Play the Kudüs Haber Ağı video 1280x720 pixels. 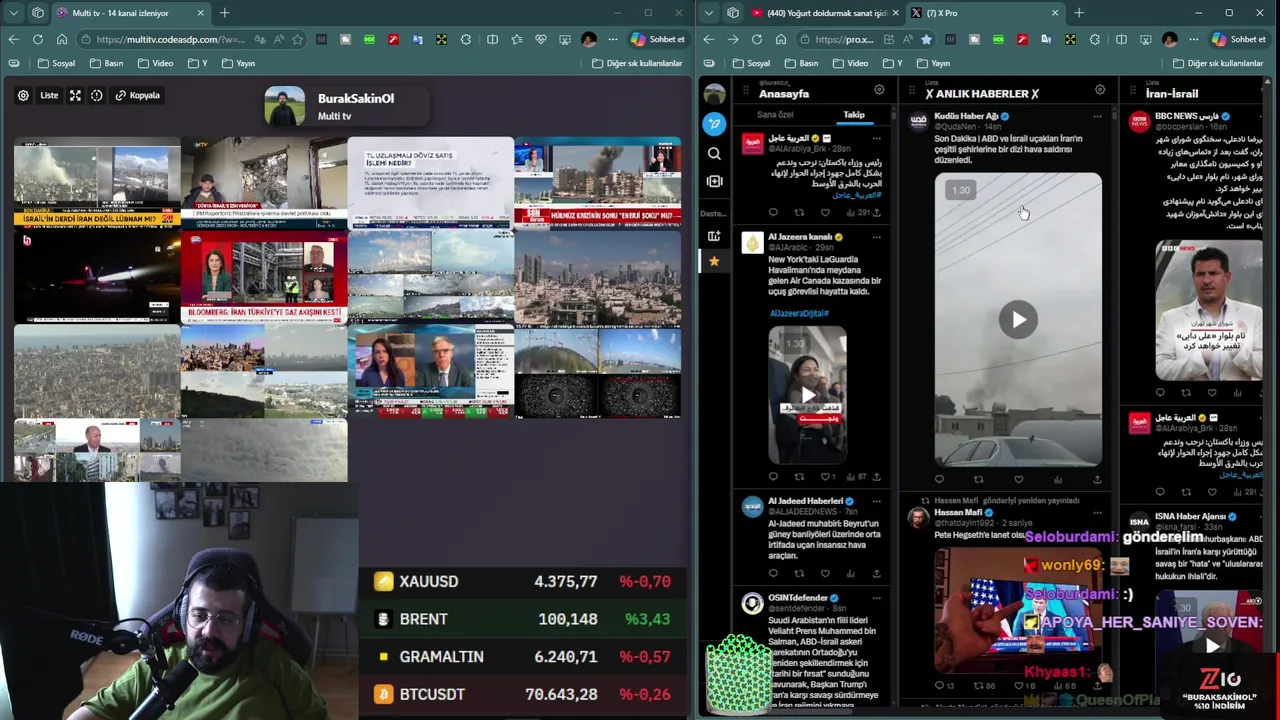[1018, 320]
